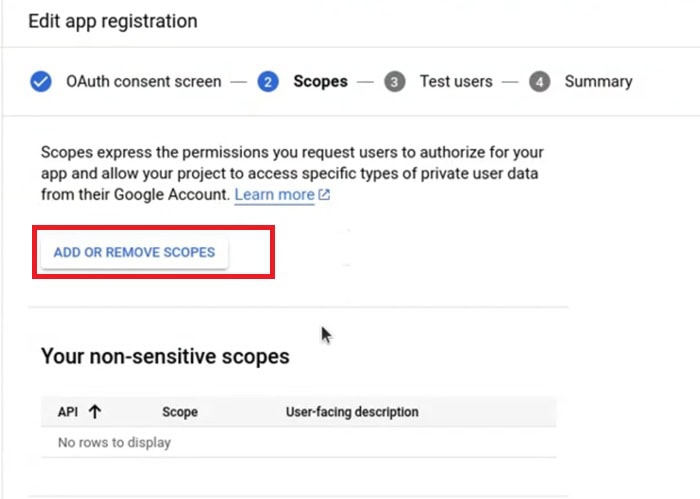Go to the Test users step
This screenshot has width=700, height=499.
tap(456, 82)
